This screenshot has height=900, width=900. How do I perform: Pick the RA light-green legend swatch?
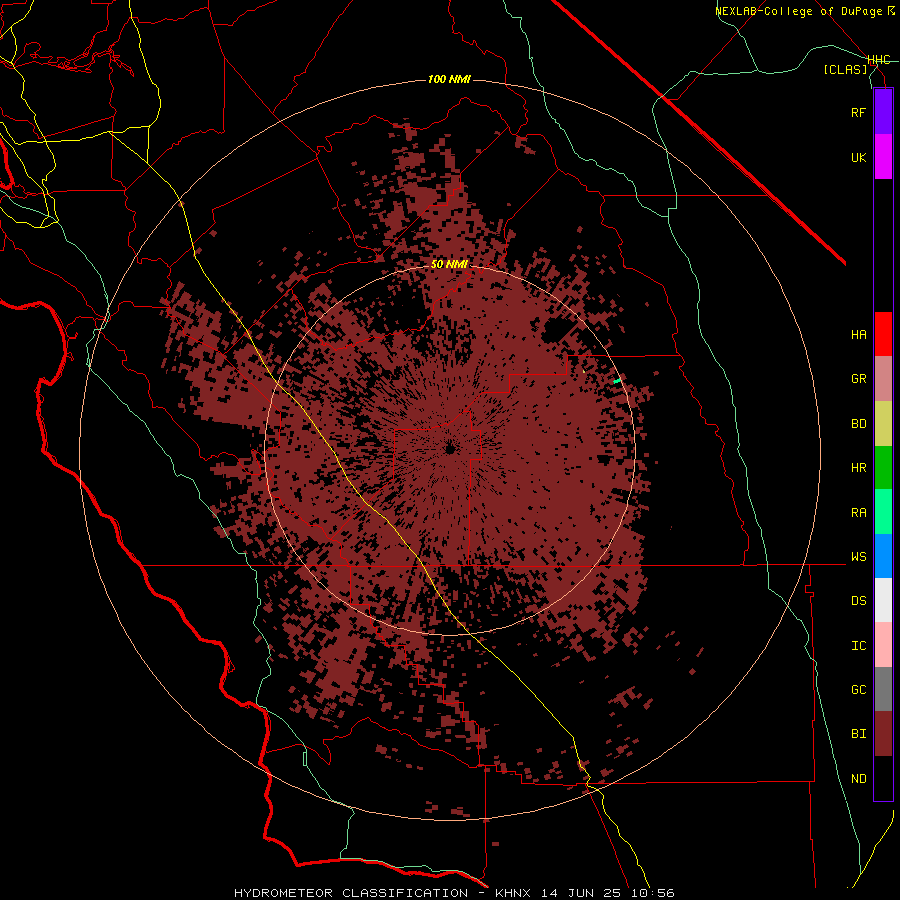883,512
